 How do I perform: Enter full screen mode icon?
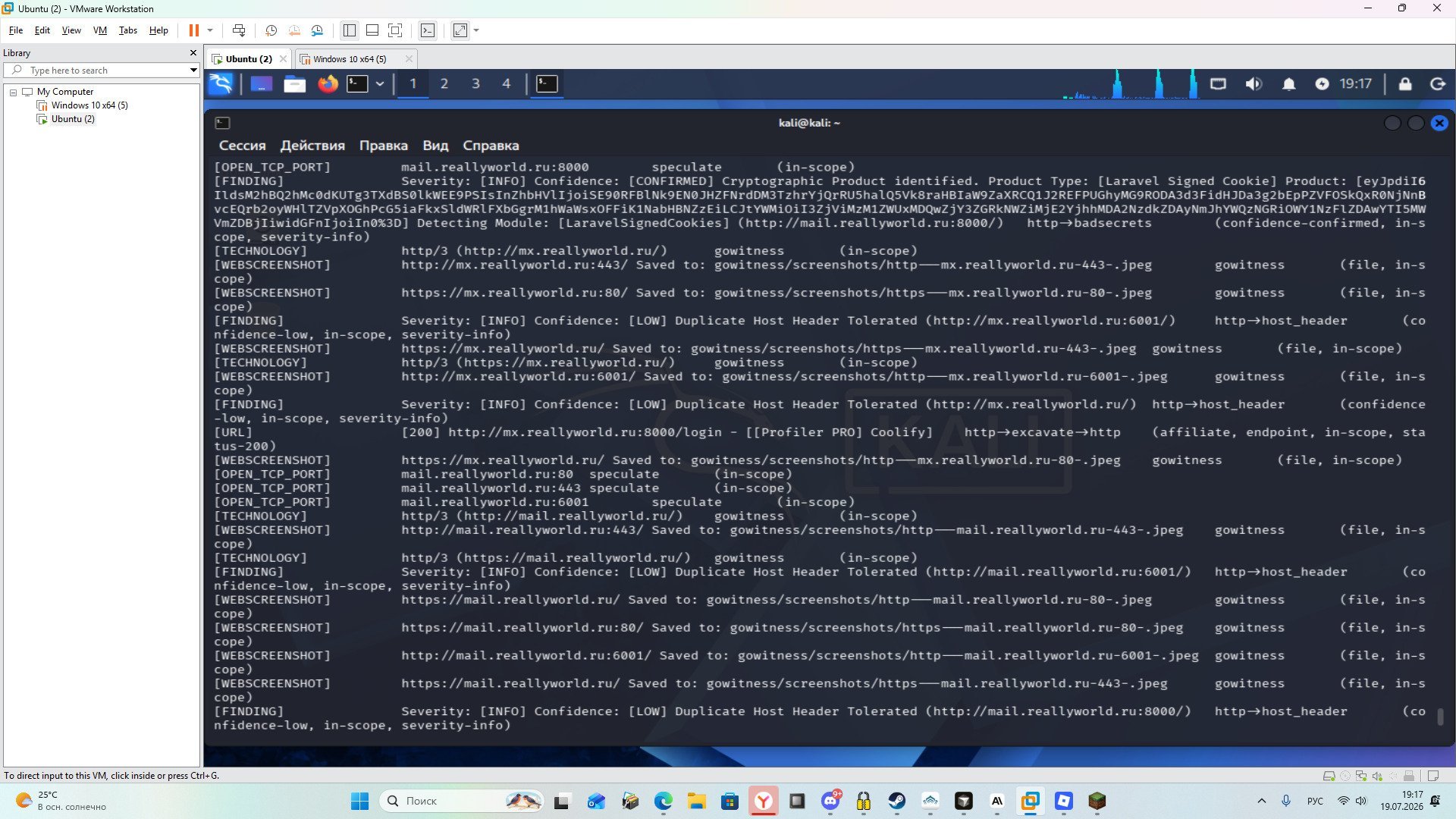pyautogui.click(x=395, y=30)
